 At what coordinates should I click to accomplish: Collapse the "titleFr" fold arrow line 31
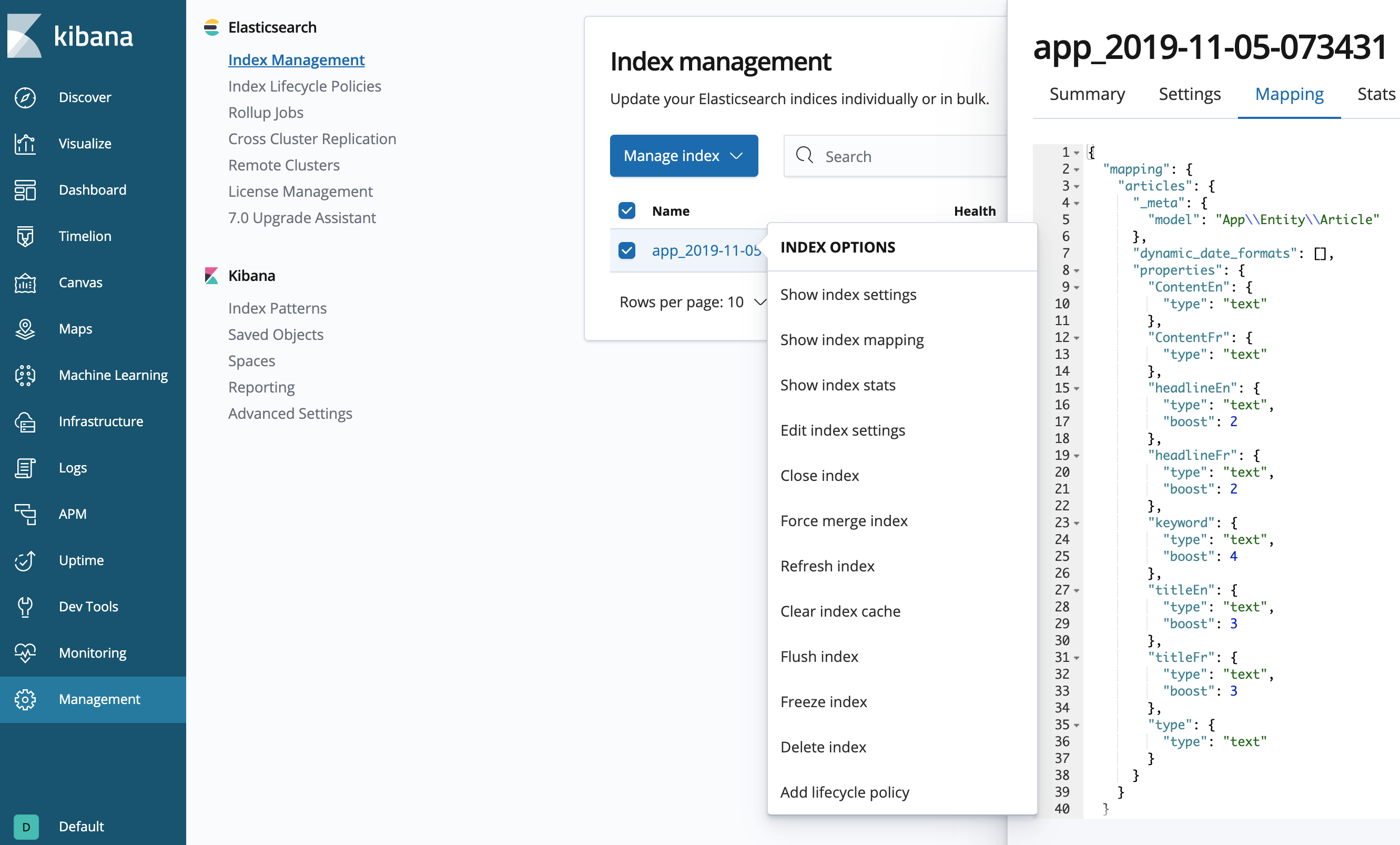tap(1077, 658)
